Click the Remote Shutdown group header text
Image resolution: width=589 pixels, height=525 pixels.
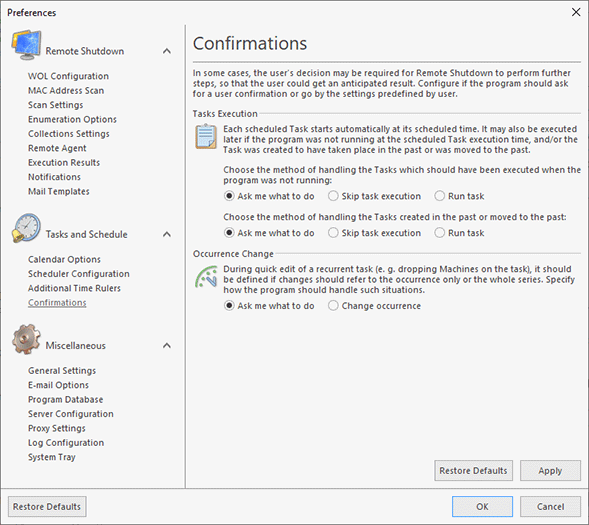click(x=85, y=51)
